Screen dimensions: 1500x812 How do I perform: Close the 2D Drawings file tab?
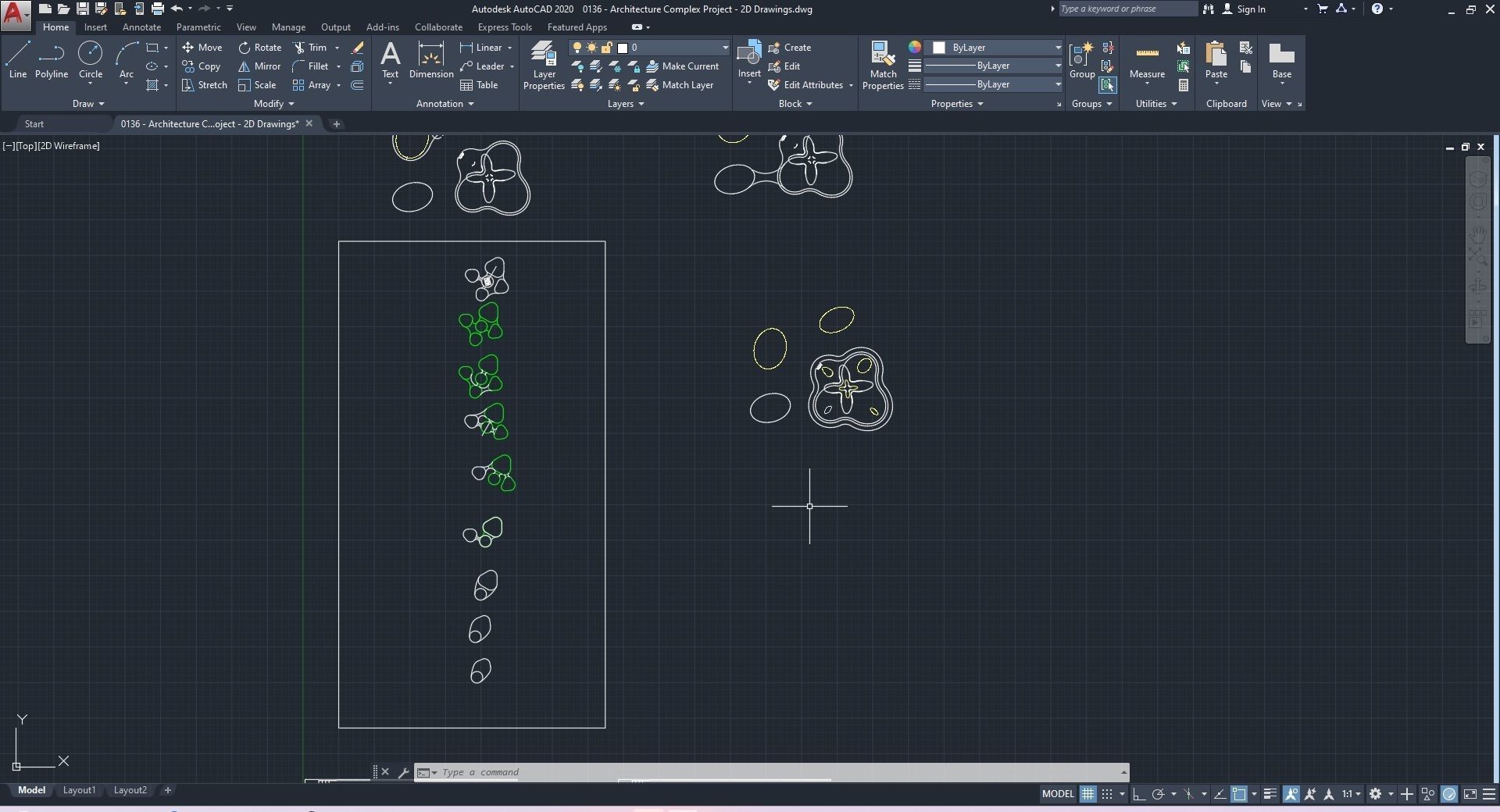coord(309,123)
